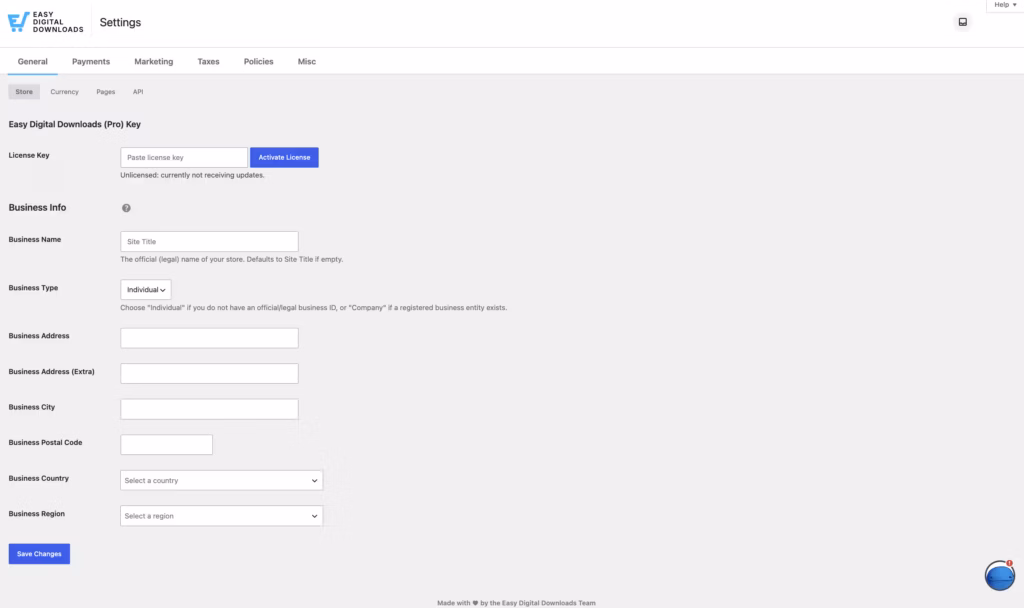
Task: Click the Save Changes button
Action: [39, 554]
